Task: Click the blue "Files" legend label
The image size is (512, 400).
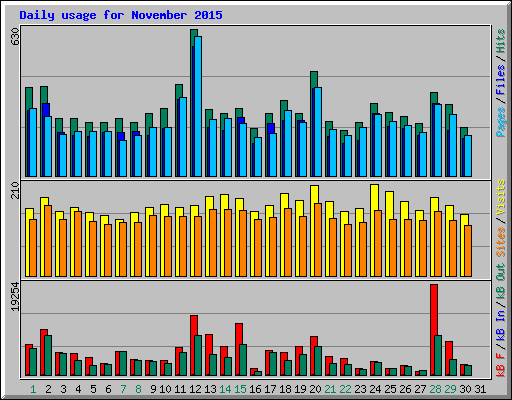Action: pyautogui.click(x=501, y=80)
